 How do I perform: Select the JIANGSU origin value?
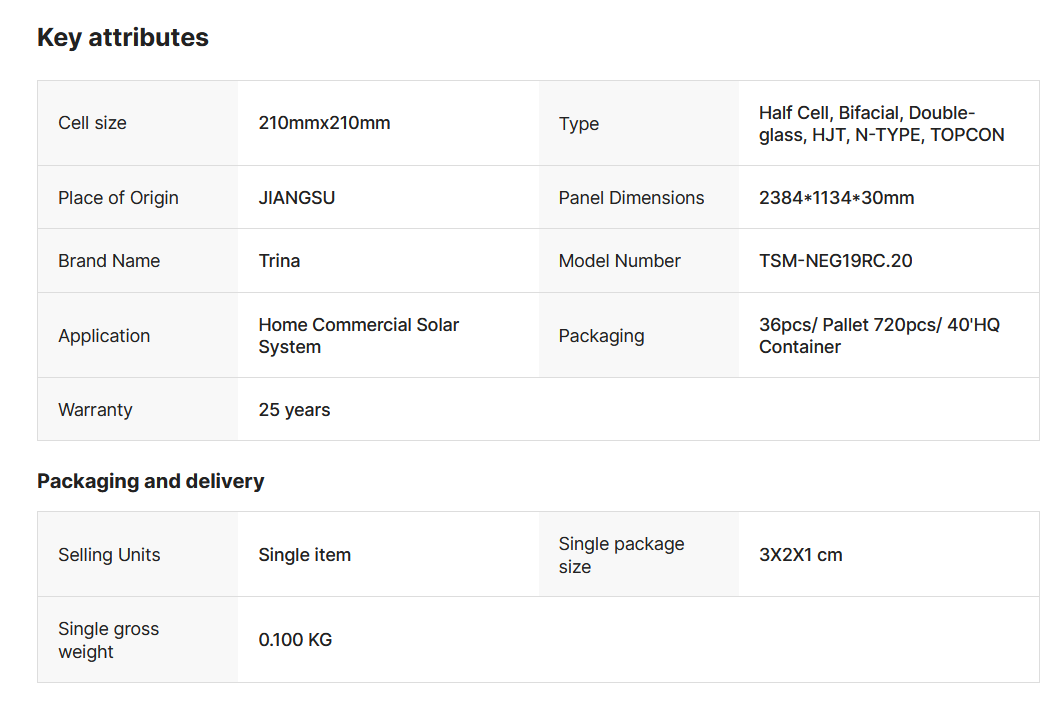tap(297, 198)
